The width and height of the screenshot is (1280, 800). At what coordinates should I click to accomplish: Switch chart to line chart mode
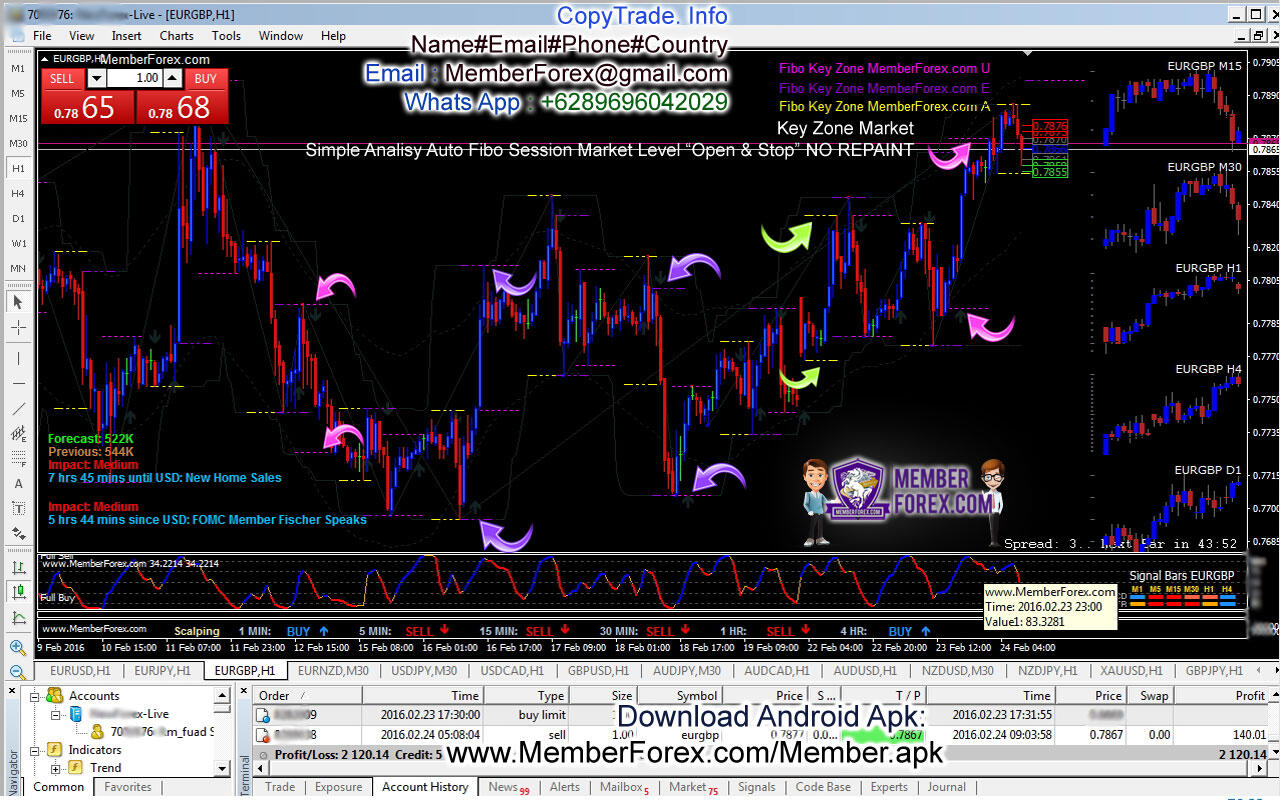[x=18, y=617]
